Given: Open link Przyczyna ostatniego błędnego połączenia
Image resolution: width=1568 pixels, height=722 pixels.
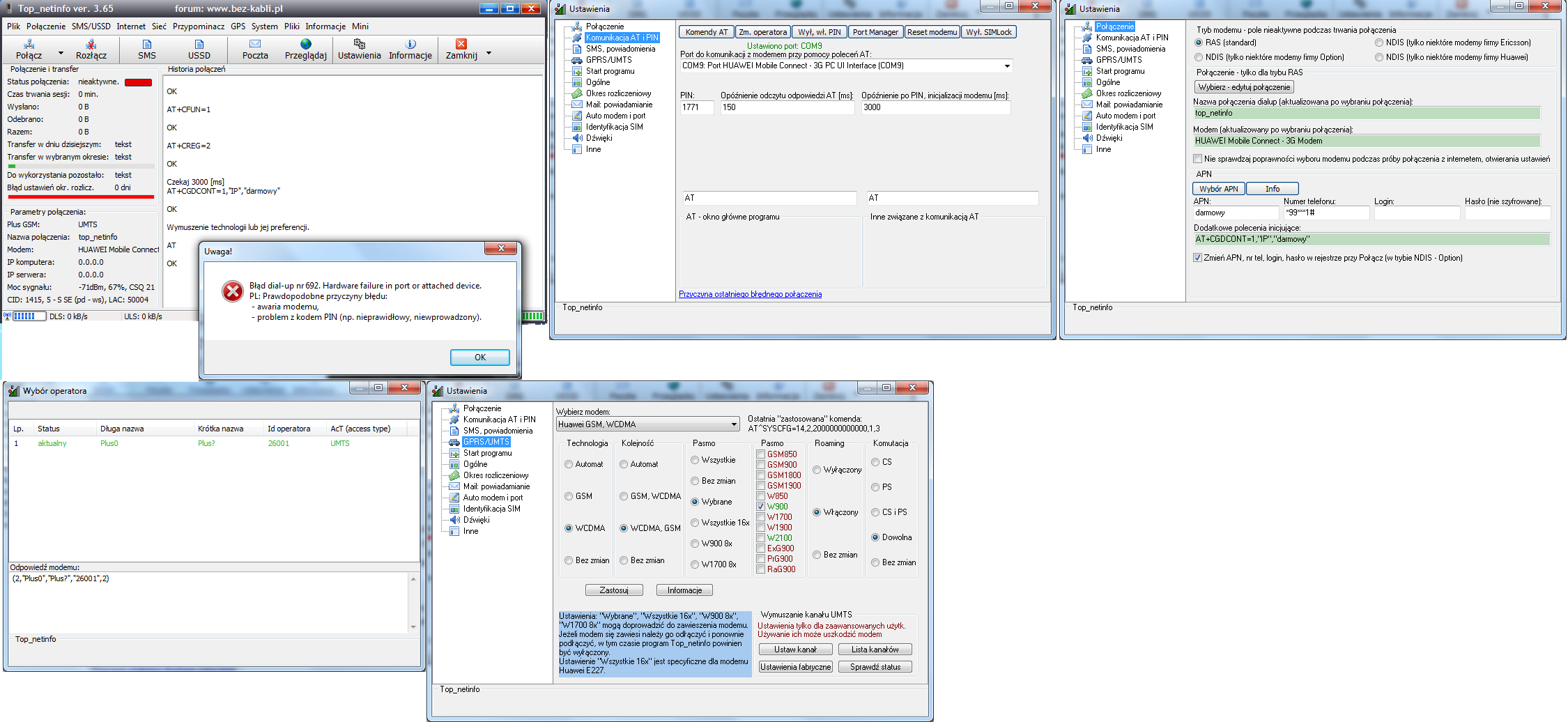Looking at the screenshot, I should [x=750, y=294].
